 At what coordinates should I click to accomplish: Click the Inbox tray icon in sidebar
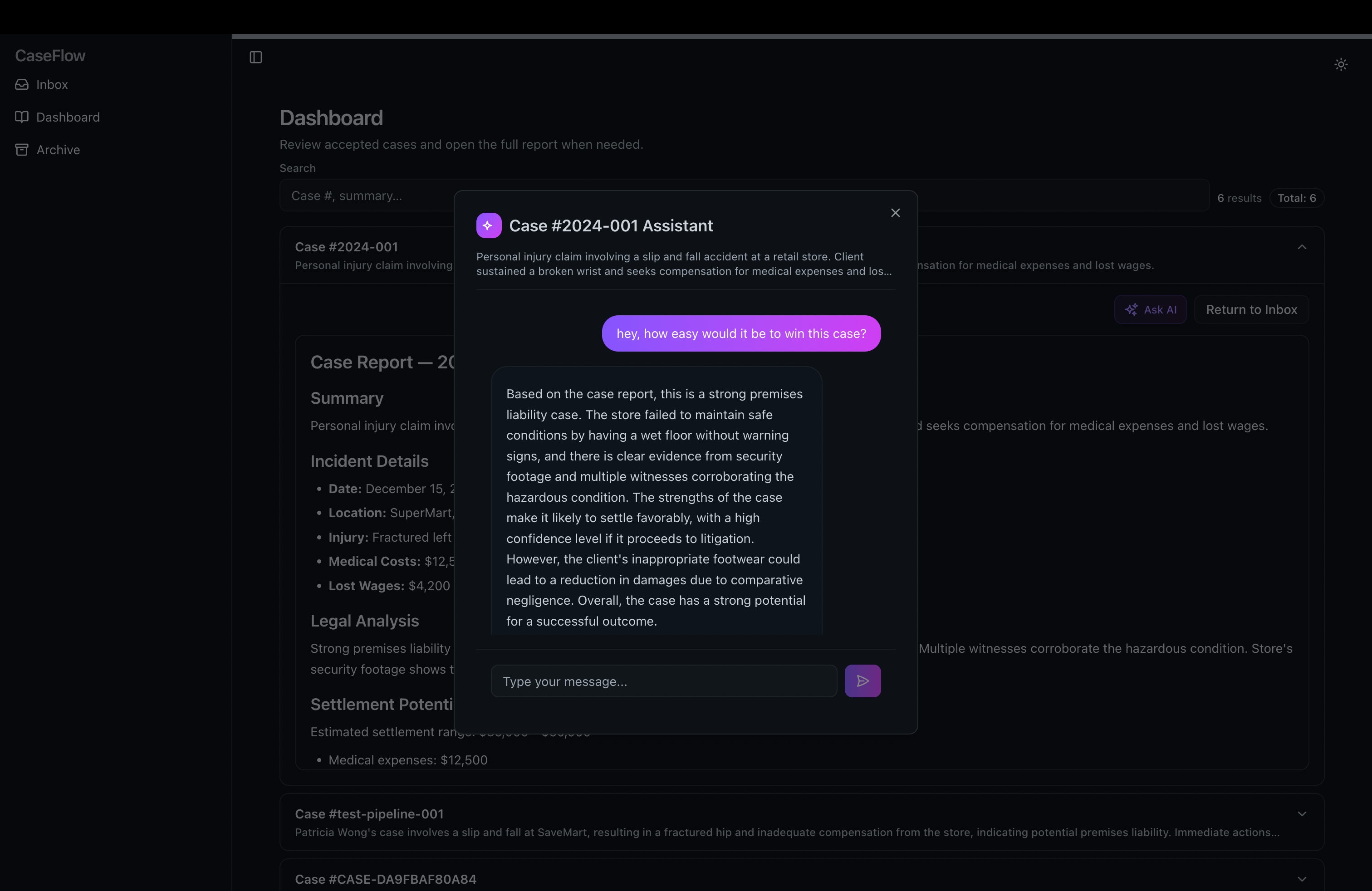(22, 85)
